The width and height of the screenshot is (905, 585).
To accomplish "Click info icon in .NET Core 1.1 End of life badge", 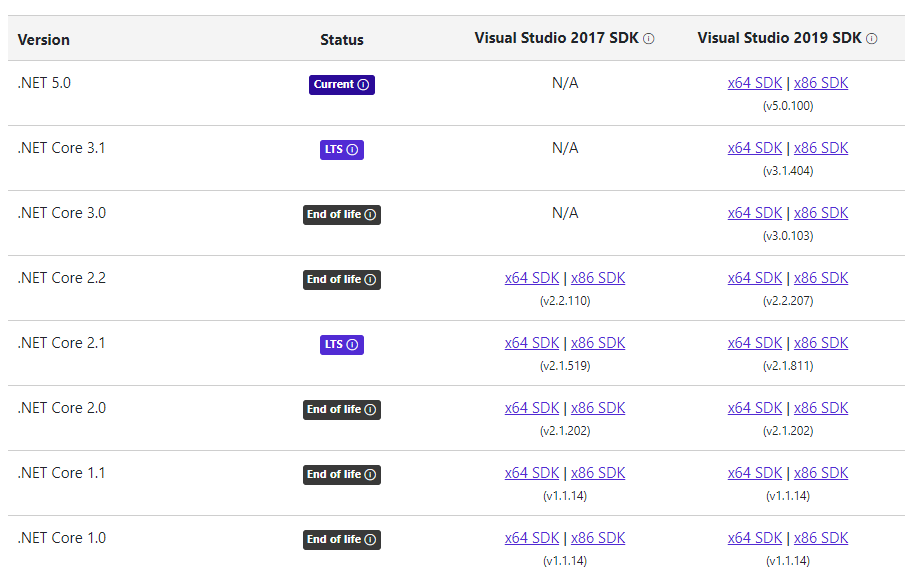I will pos(370,475).
